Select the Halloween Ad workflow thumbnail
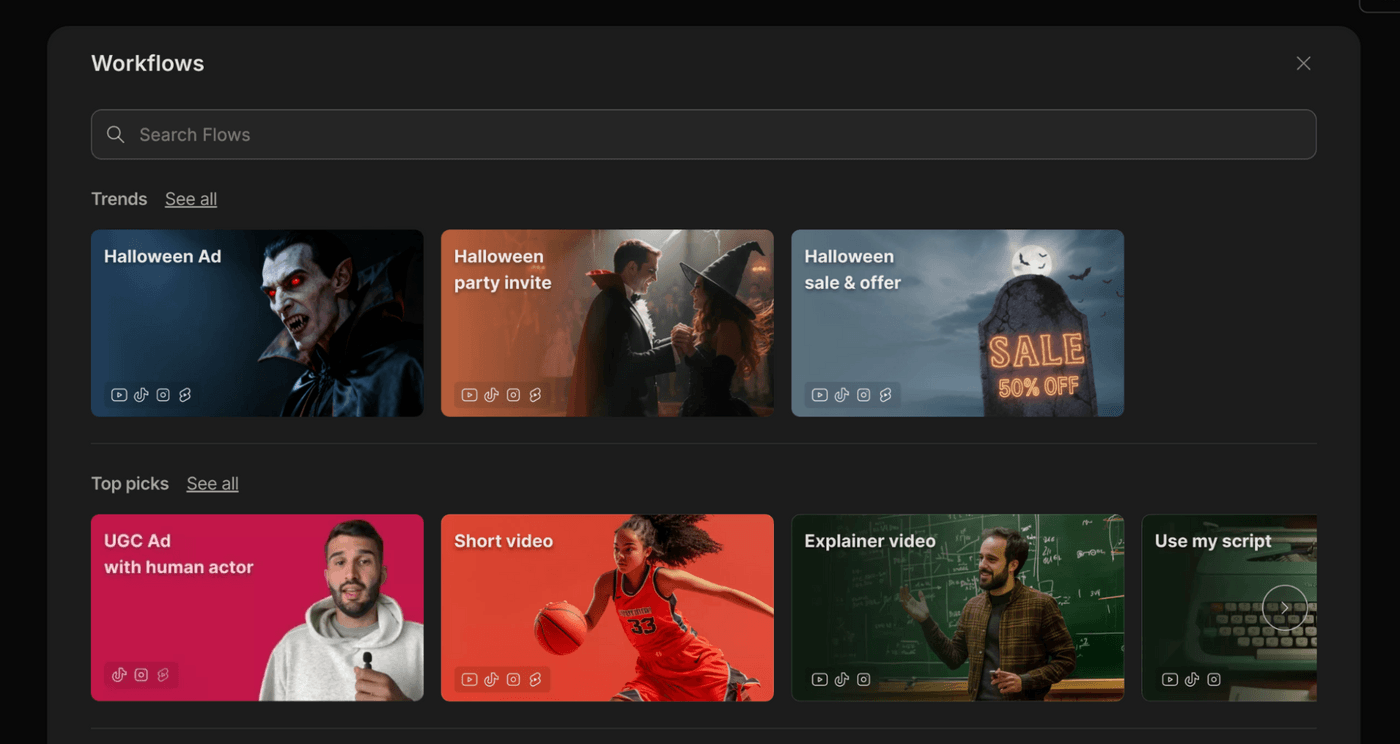The image size is (1400, 744). tap(257, 323)
